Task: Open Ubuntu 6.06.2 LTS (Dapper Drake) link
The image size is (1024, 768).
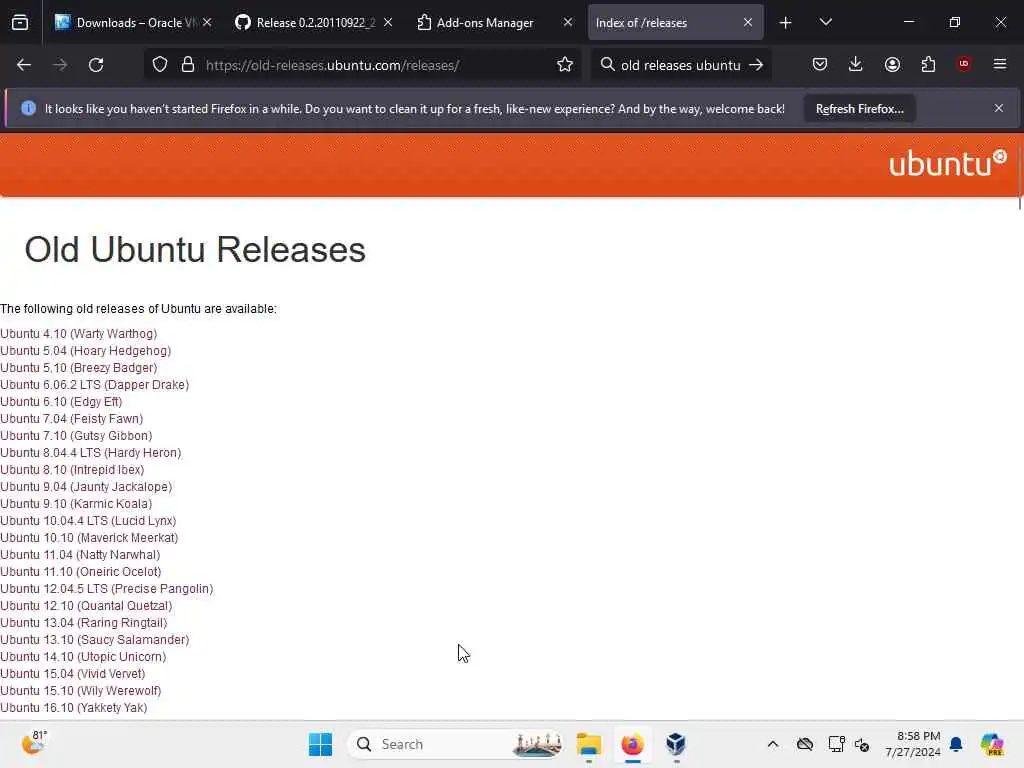Action: (x=95, y=385)
